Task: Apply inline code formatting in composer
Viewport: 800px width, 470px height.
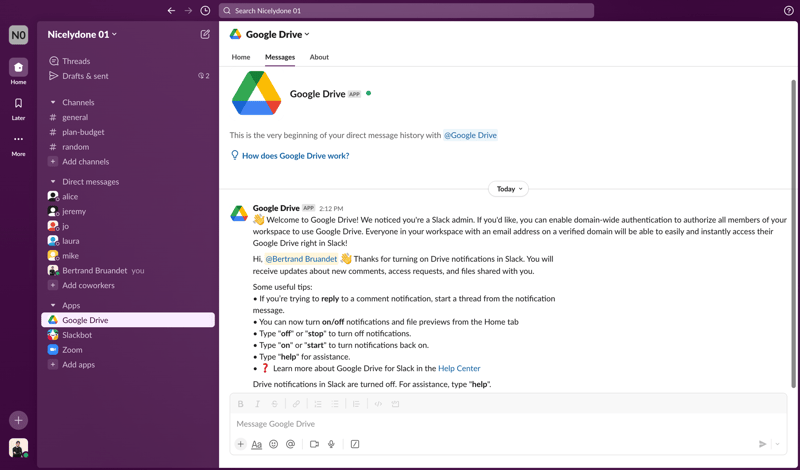Action: pos(378,404)
